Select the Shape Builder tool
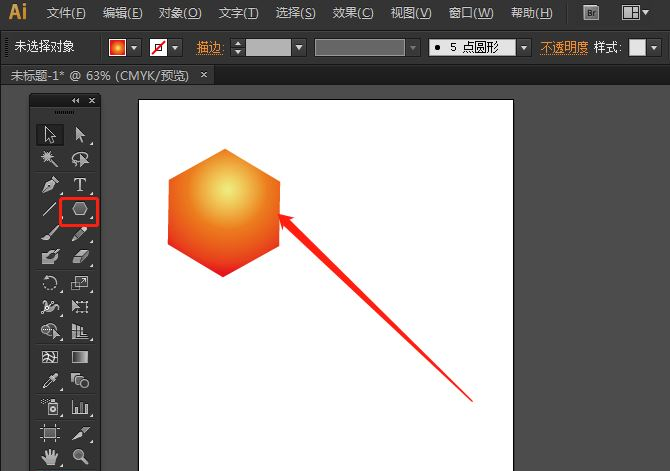670x471 pixels. coord(50,331)
